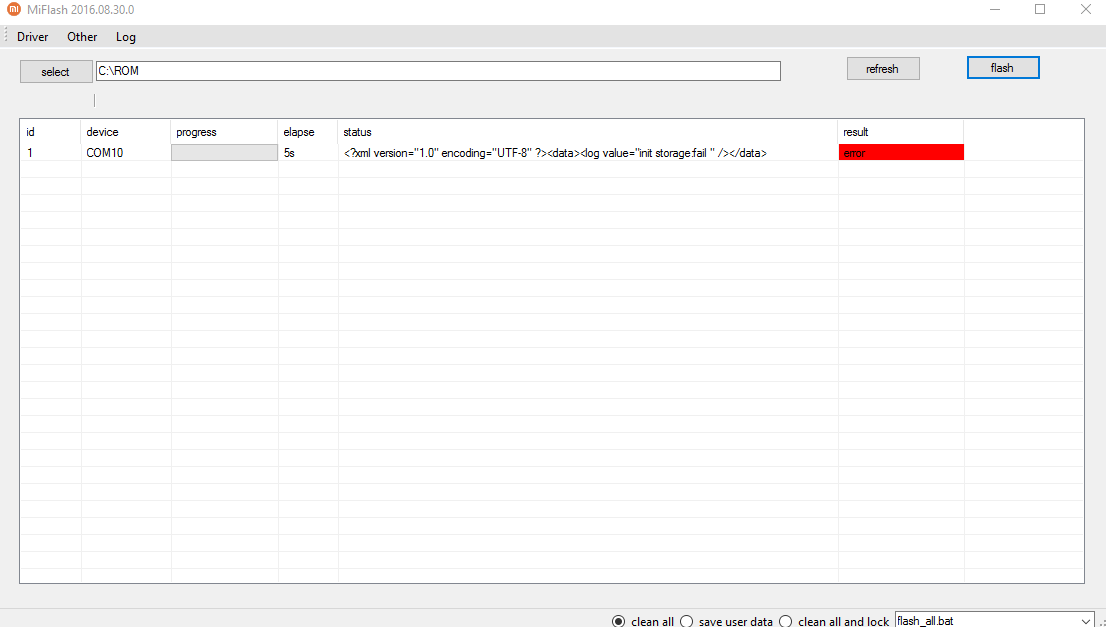Click the progress bar for COM10

point(224,152)
